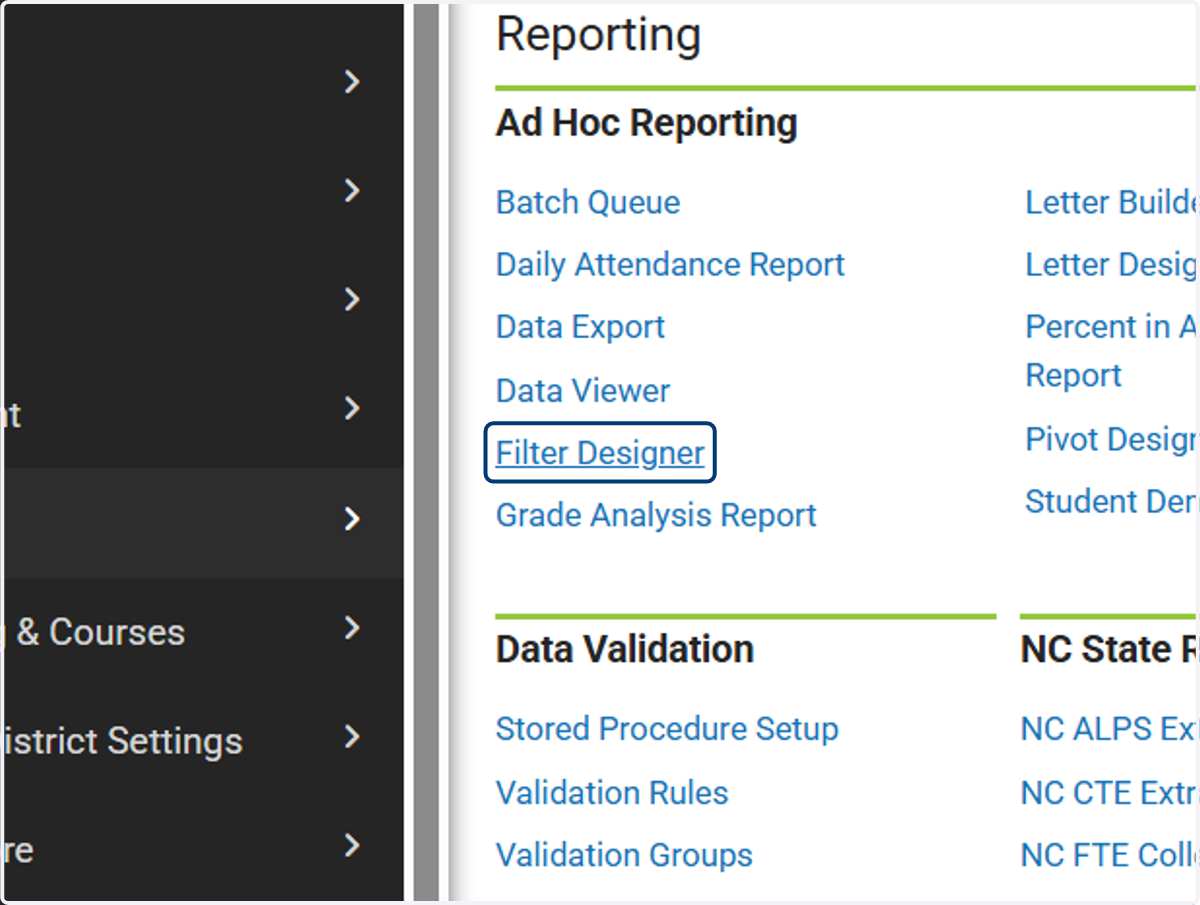Open Stored Procedure Setup

tap(667, 729)
